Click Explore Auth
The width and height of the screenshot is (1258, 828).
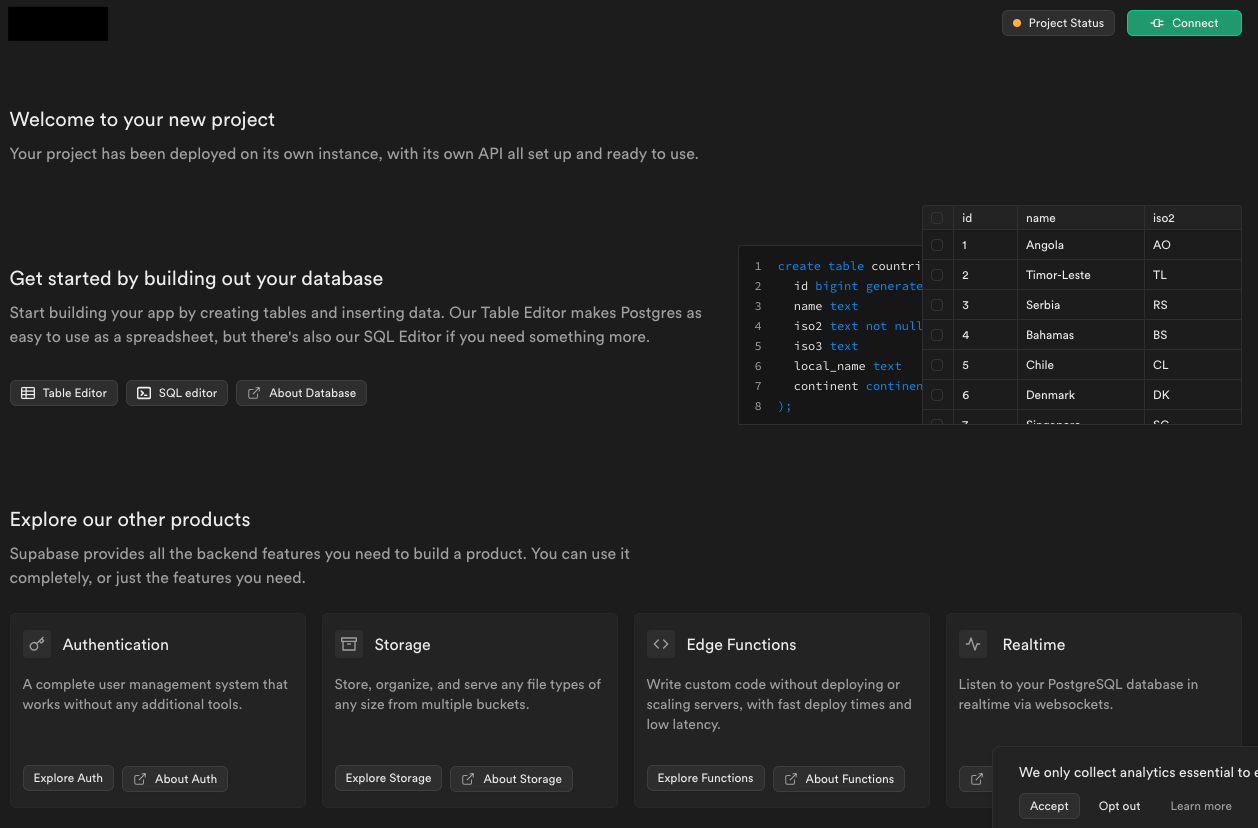[x=68, y=778]
